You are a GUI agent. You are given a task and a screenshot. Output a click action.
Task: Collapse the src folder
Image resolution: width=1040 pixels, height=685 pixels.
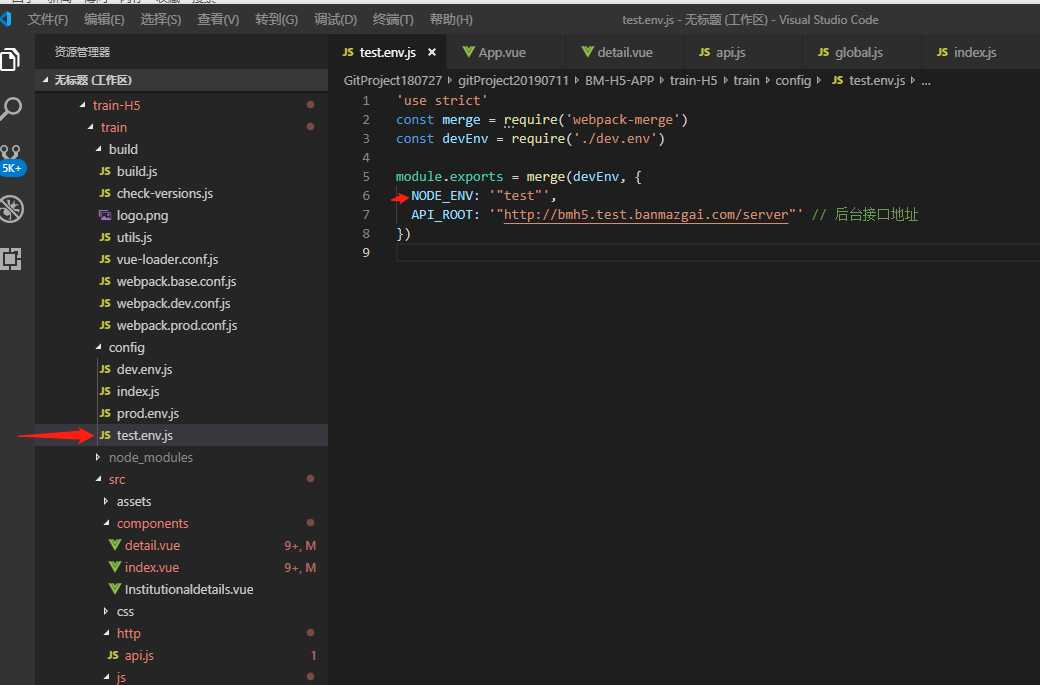click(181, 479)
